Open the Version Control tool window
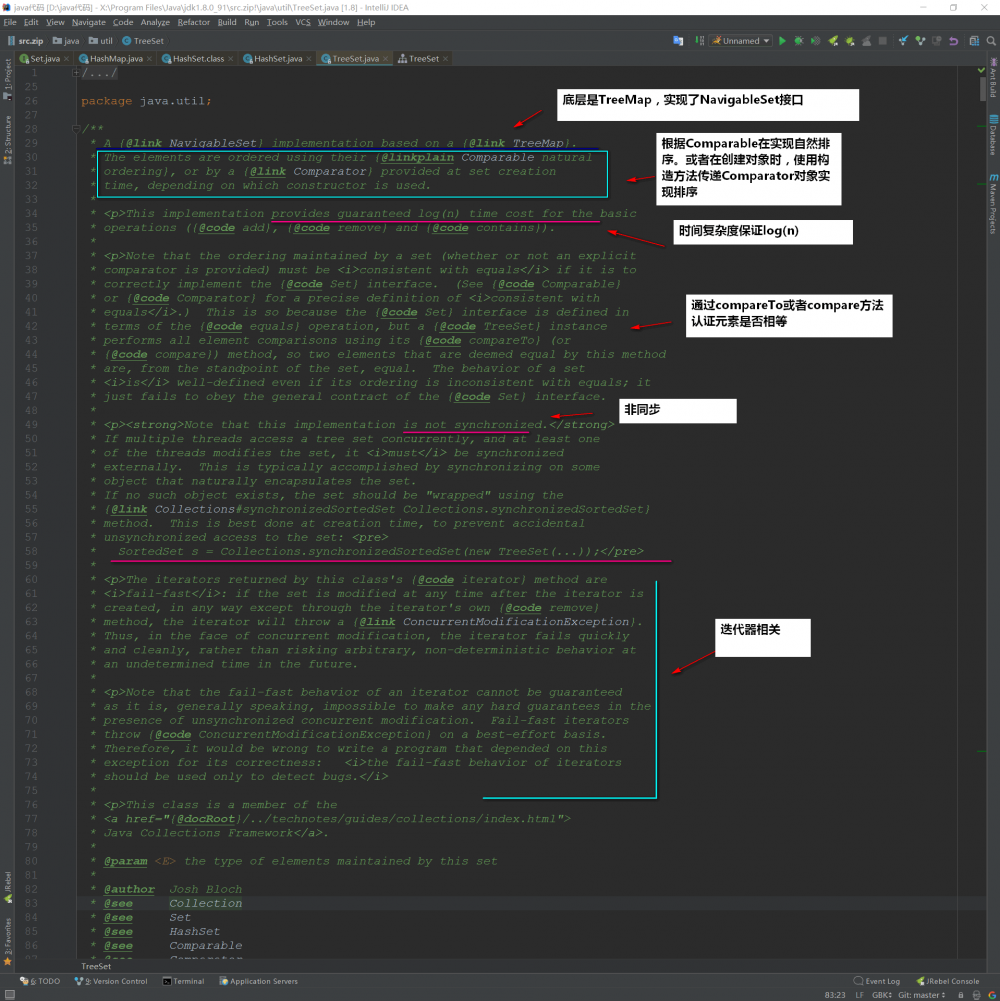 (111, 981)
